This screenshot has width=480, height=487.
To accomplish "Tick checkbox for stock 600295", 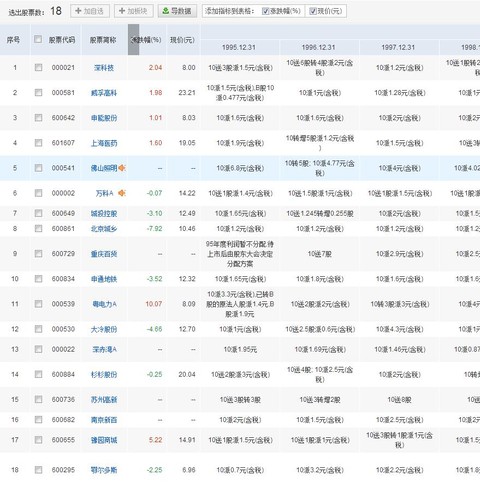I will coord(38,470).
